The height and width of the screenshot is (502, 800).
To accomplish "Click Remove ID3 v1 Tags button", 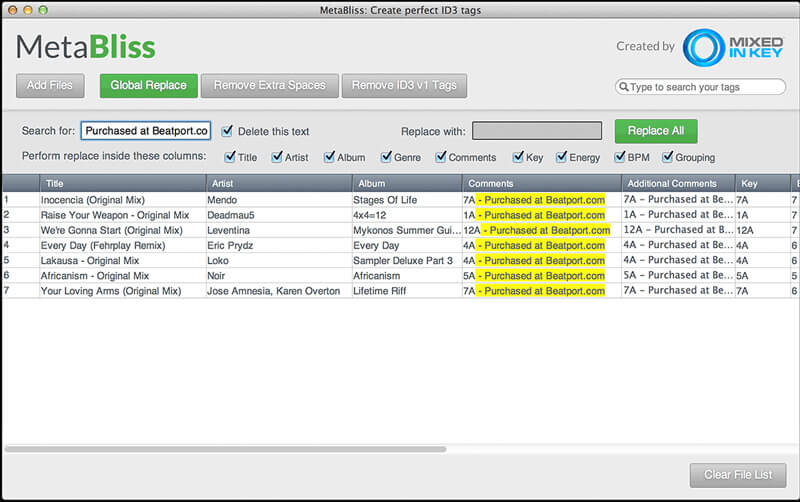I will coord(404,85).
